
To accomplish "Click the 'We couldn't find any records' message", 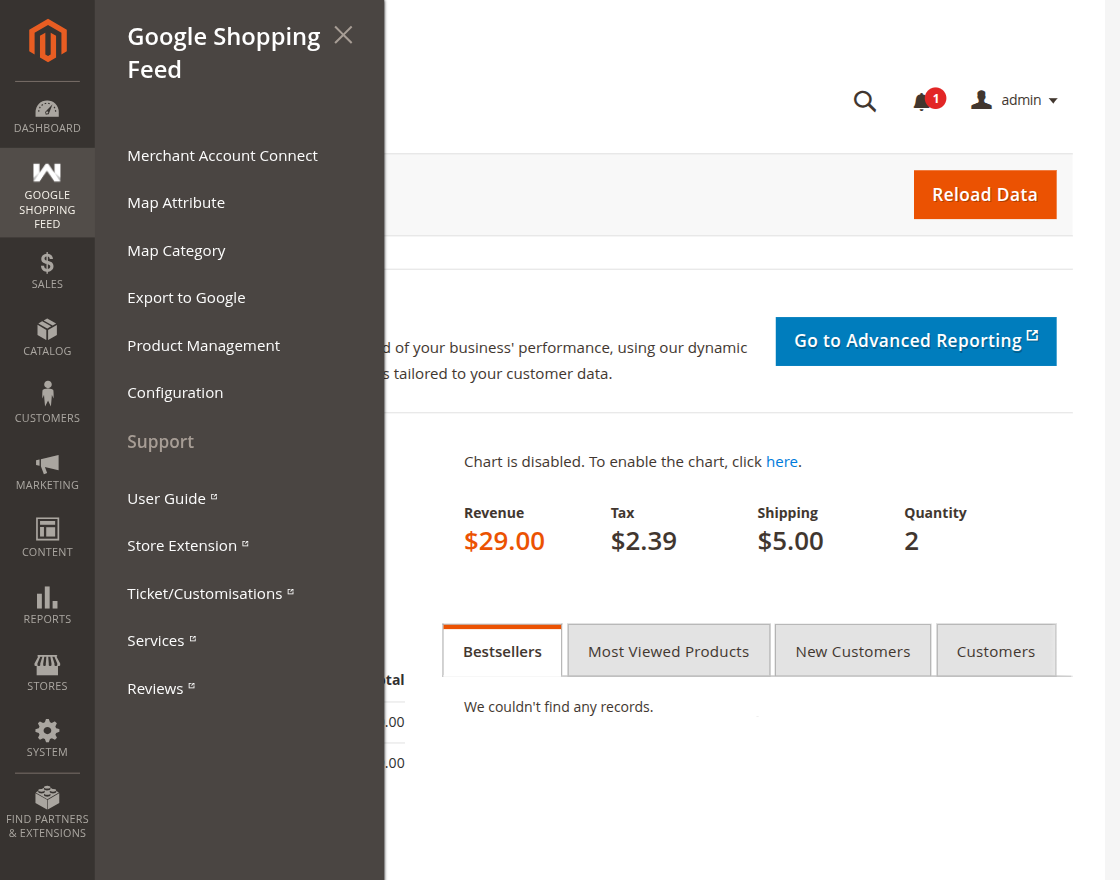I will [558, 707].
